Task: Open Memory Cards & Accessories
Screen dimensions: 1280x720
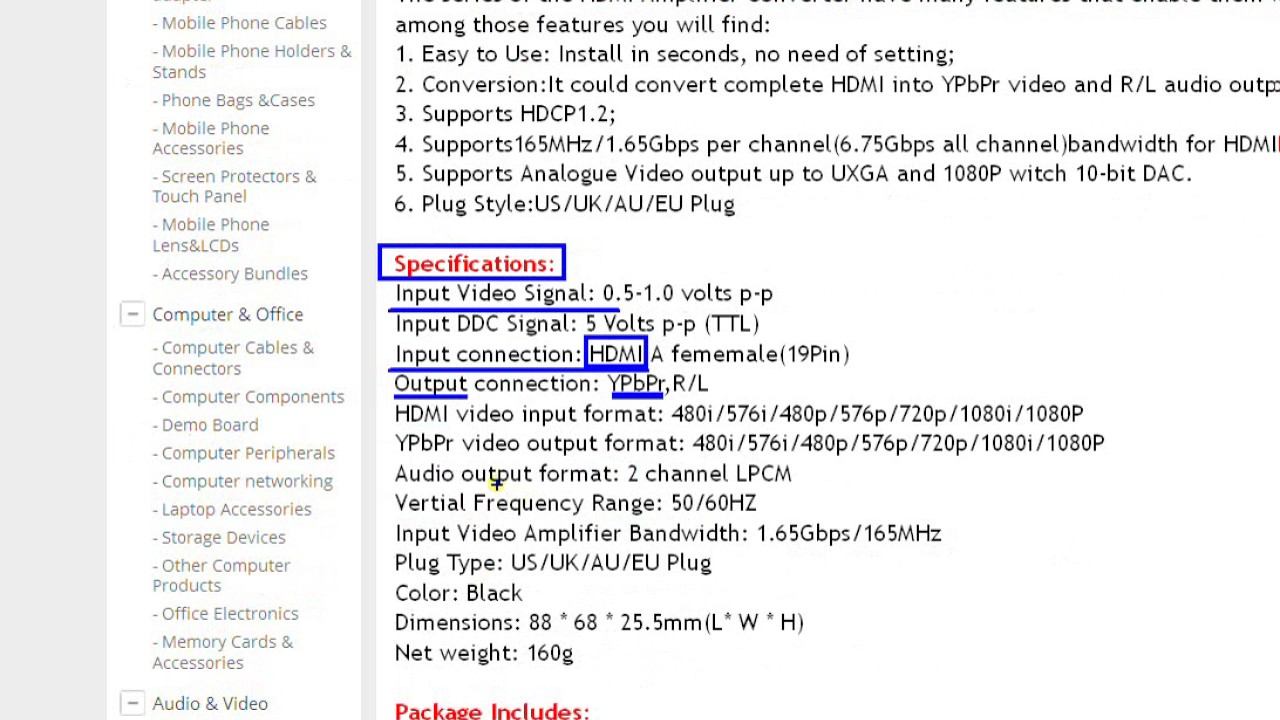Action: pyautogui.click(x=223, y=652)
